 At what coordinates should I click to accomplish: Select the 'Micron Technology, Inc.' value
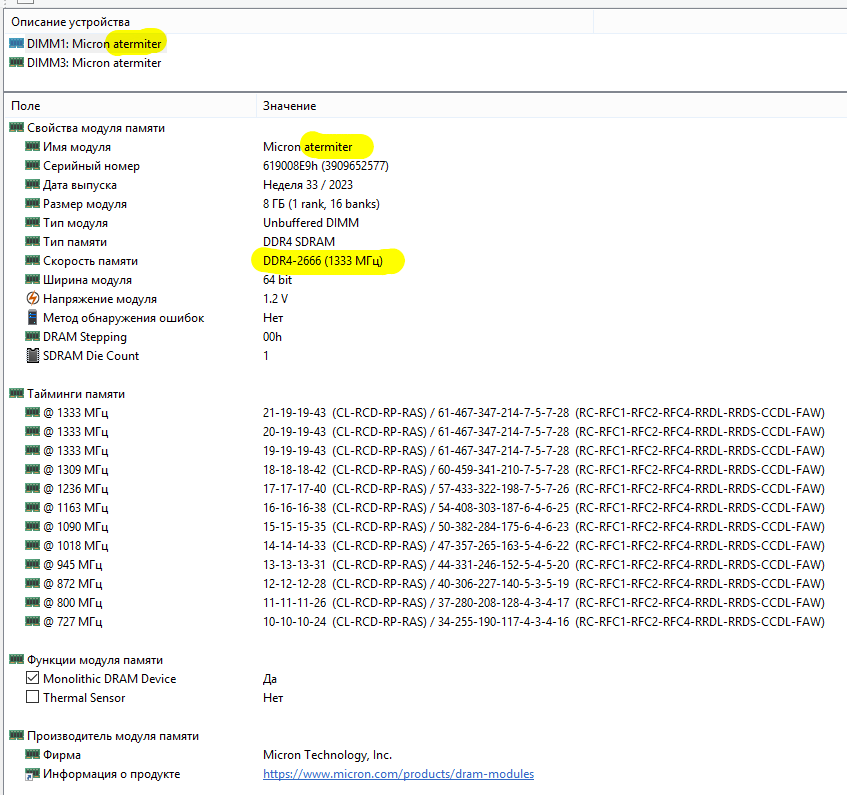327,754
